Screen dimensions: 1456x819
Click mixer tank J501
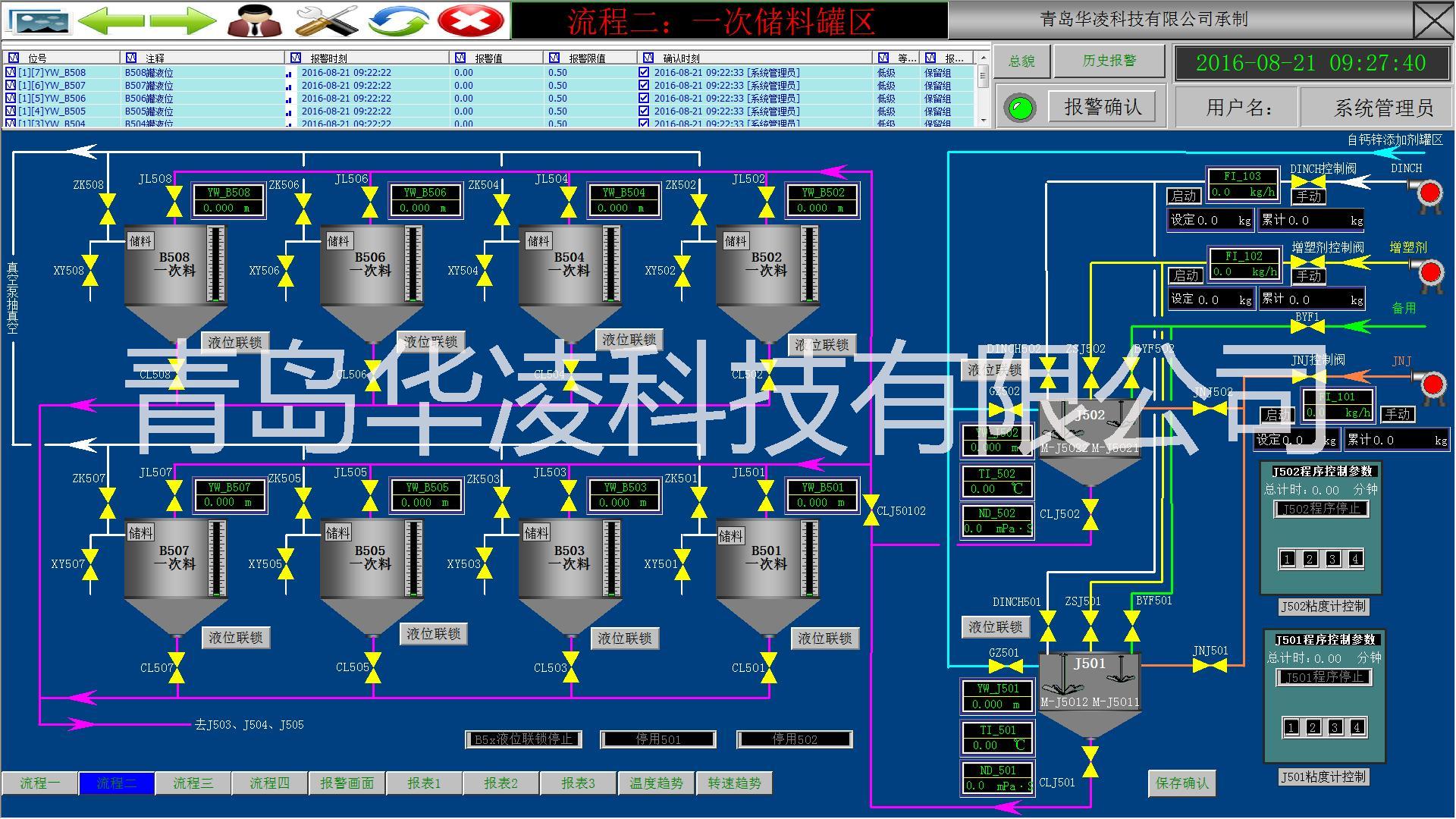click(1090, 696)
